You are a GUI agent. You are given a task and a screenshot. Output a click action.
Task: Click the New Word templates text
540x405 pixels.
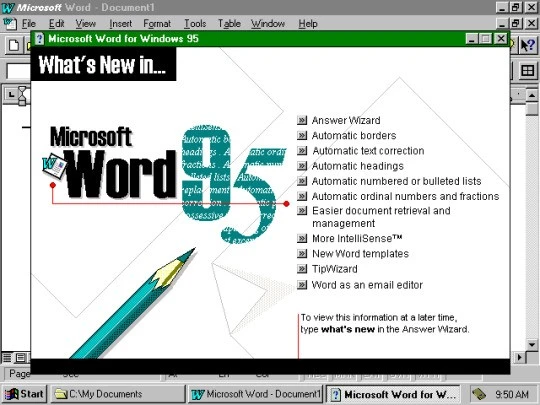[x=360, y=253]
